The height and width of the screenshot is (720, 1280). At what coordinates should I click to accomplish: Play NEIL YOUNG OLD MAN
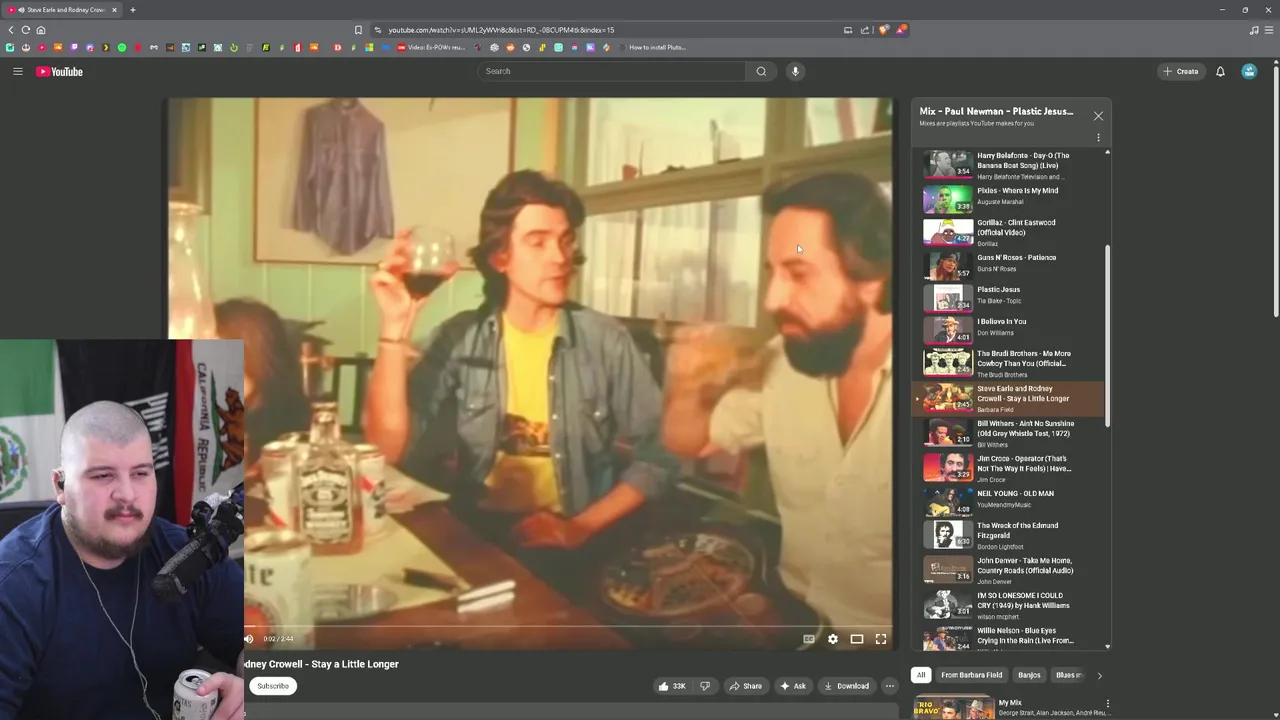[1009, 500]
